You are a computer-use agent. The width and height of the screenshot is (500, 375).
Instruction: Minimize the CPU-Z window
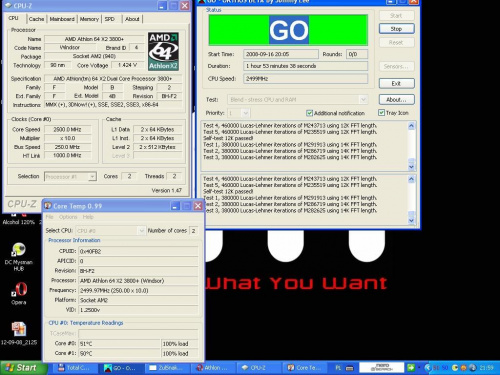(x=162, y=6)
